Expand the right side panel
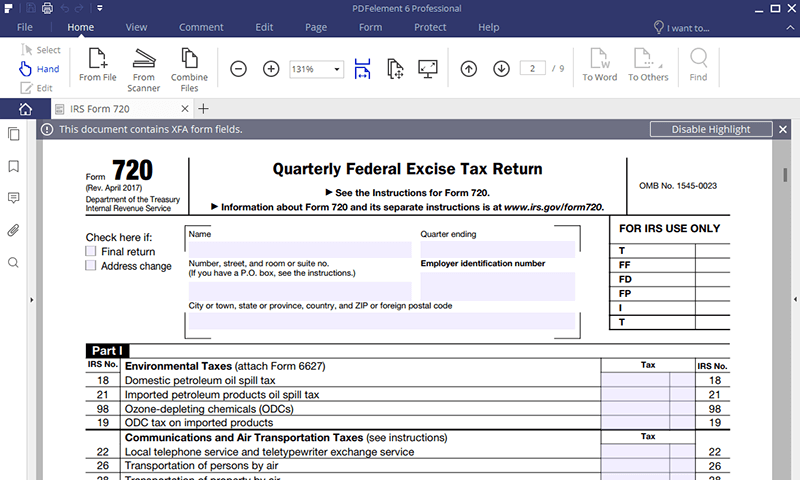Screen dimensions: 800x480 [795, 299]
